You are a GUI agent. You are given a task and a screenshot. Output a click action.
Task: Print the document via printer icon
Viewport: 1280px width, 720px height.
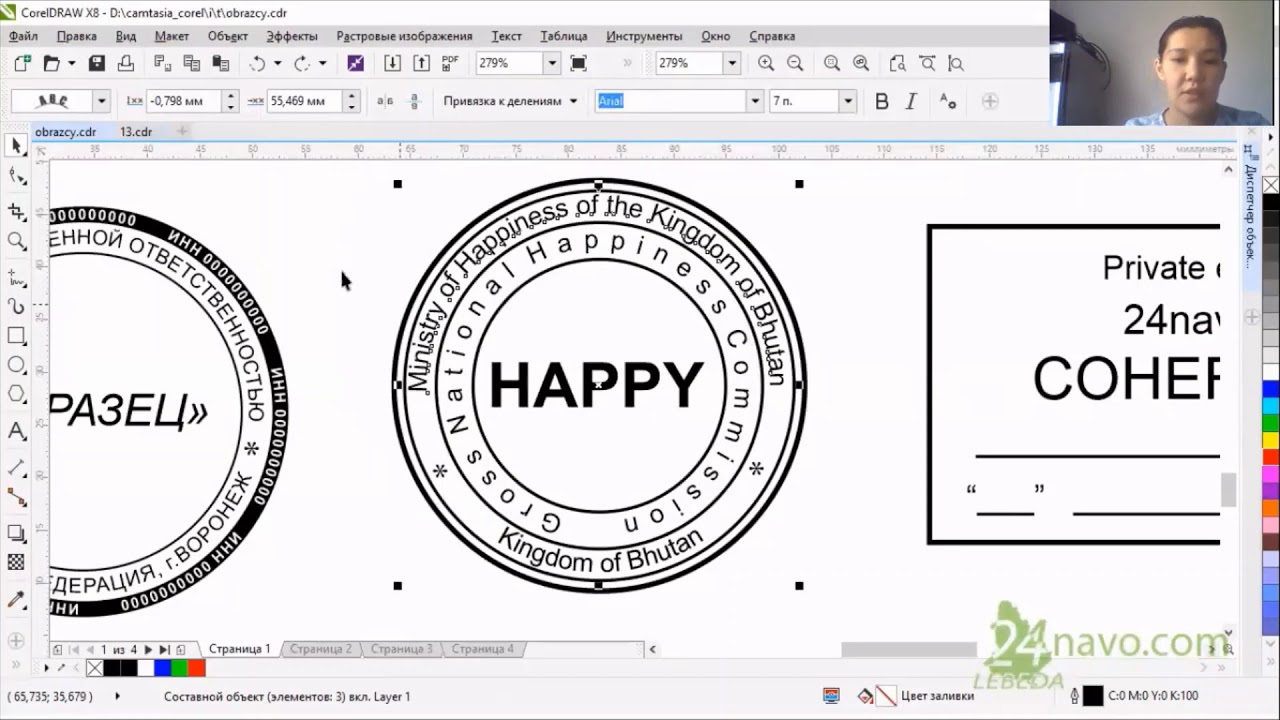point(125,63)
